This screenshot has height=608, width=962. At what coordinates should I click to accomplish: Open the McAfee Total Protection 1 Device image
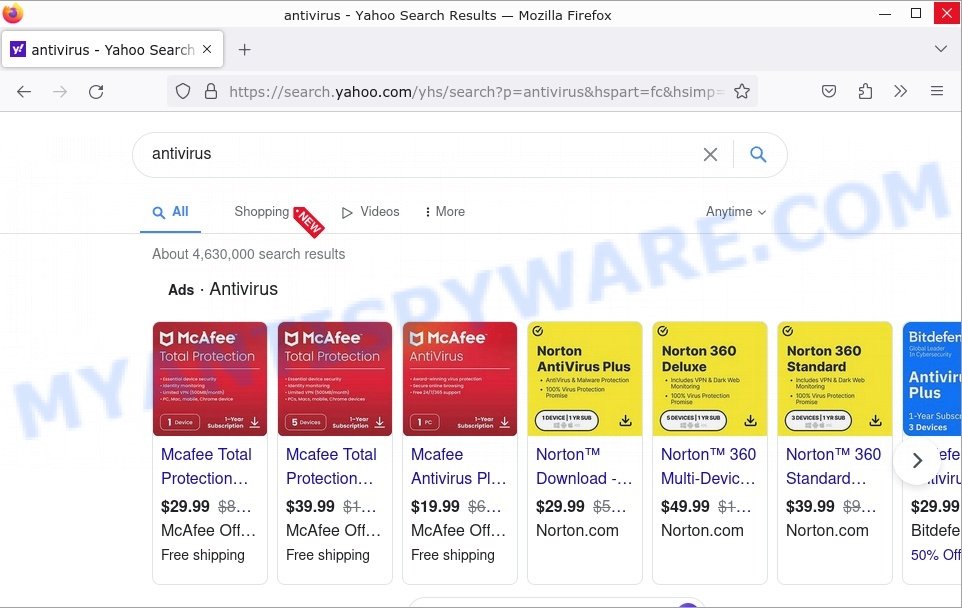(210, 379)
